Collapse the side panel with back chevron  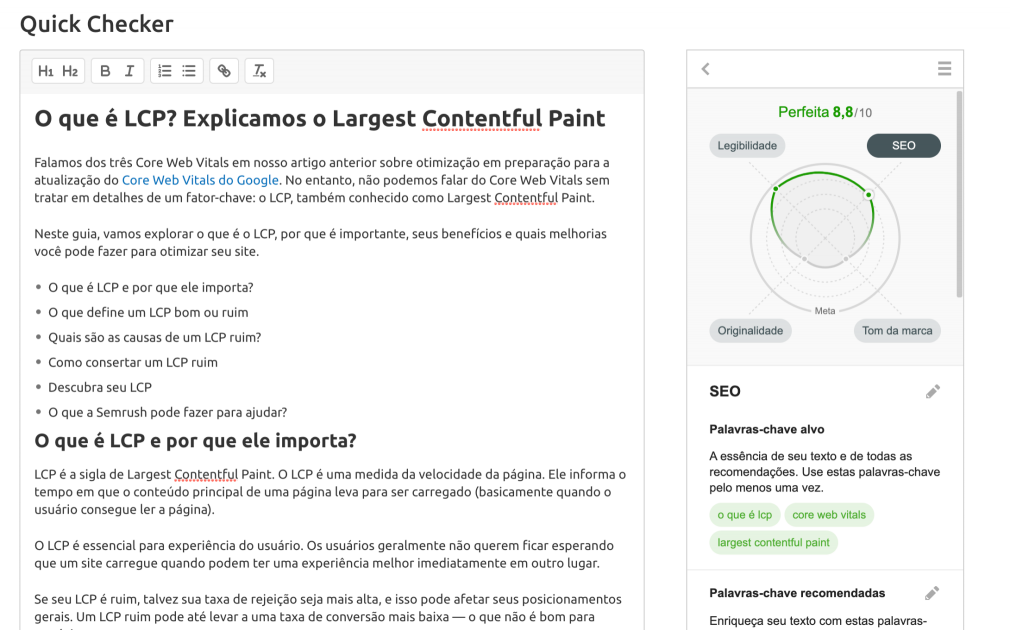pos(705,69)
